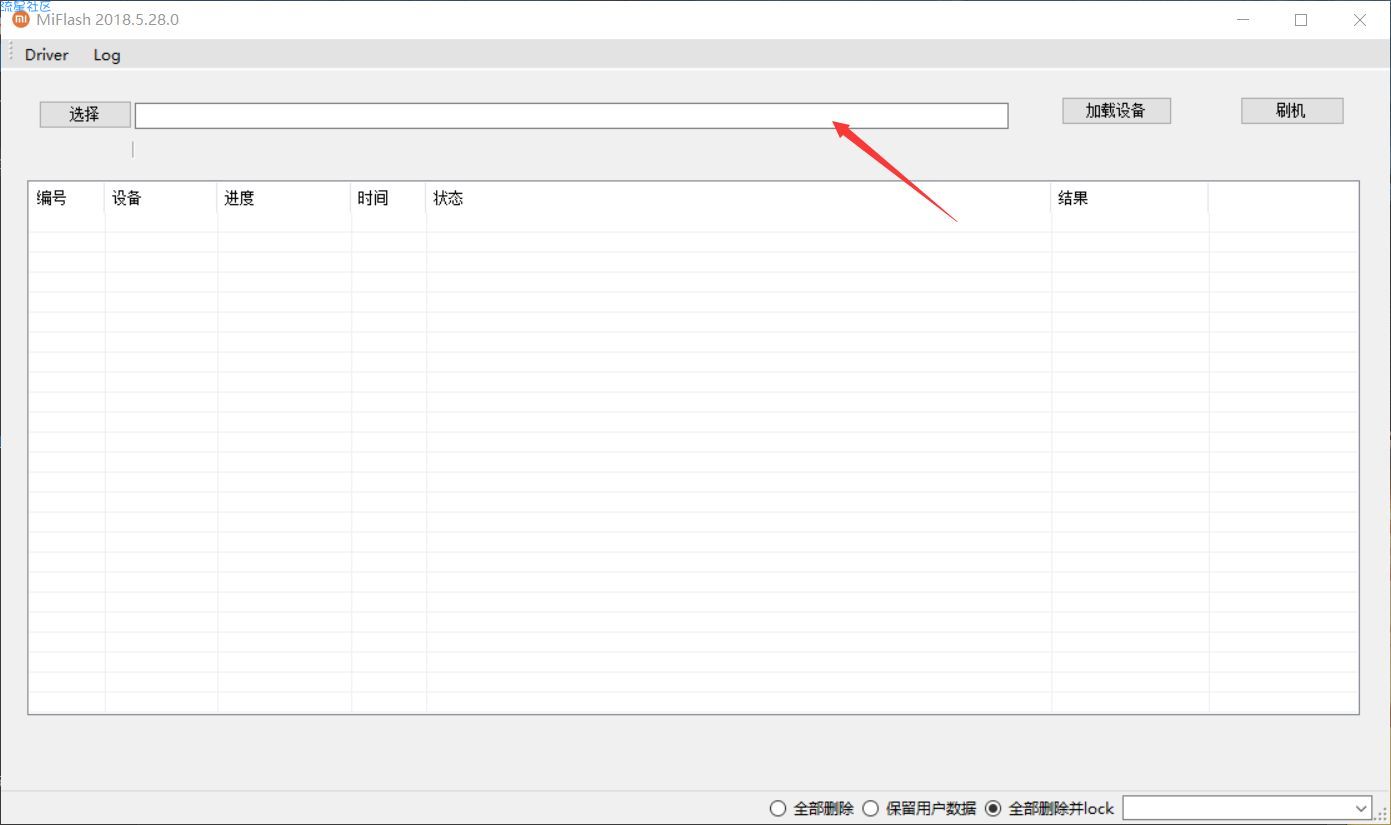Click the 结果 column header
This screenshot has height=825, width=1391.
1130,198
